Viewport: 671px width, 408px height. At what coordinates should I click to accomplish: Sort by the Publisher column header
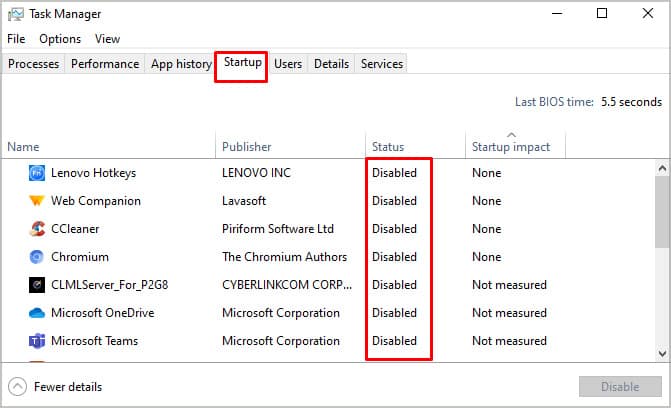pos(246,147)
